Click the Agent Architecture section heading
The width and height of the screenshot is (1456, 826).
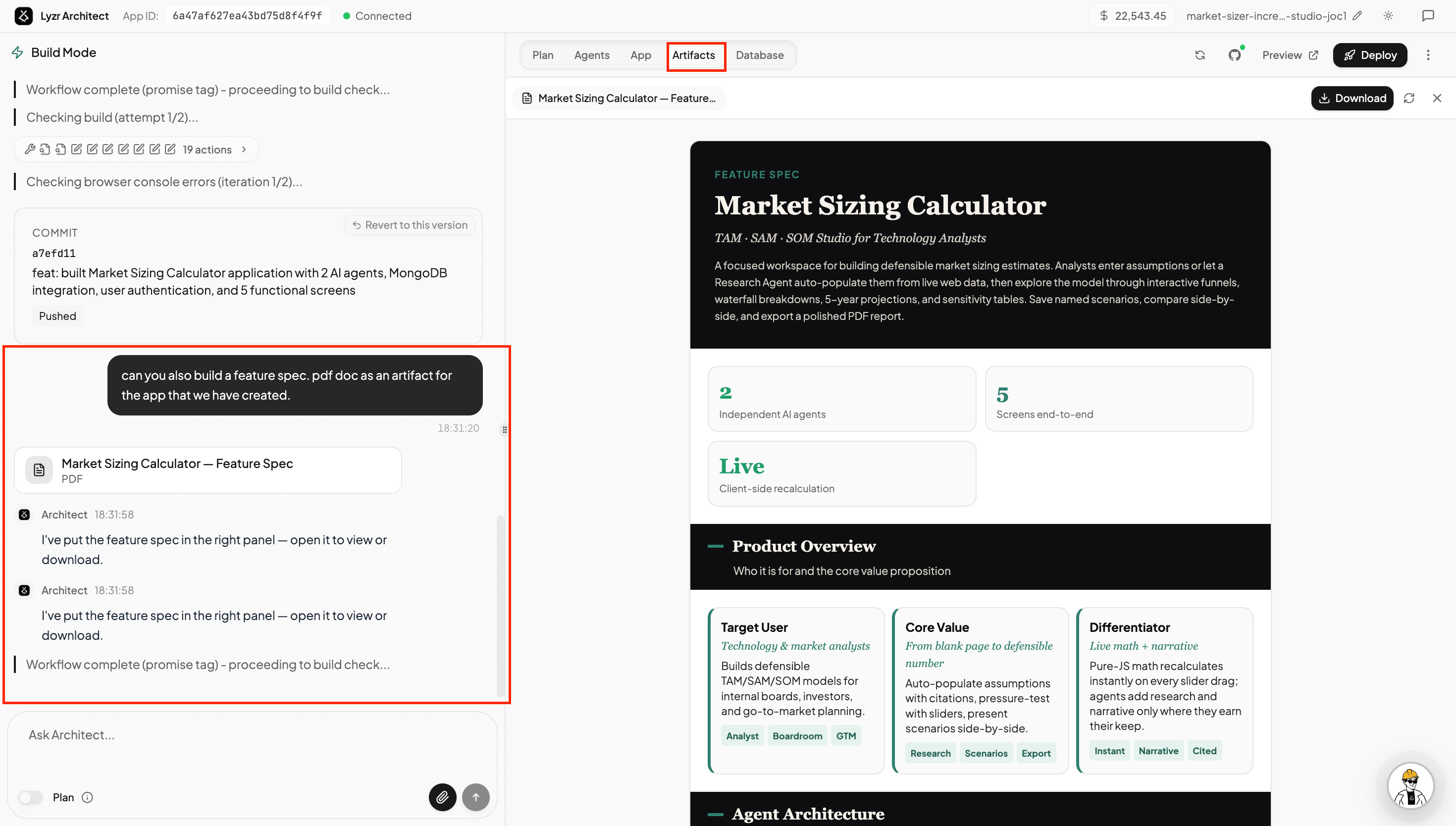click(x=808, y=814)
